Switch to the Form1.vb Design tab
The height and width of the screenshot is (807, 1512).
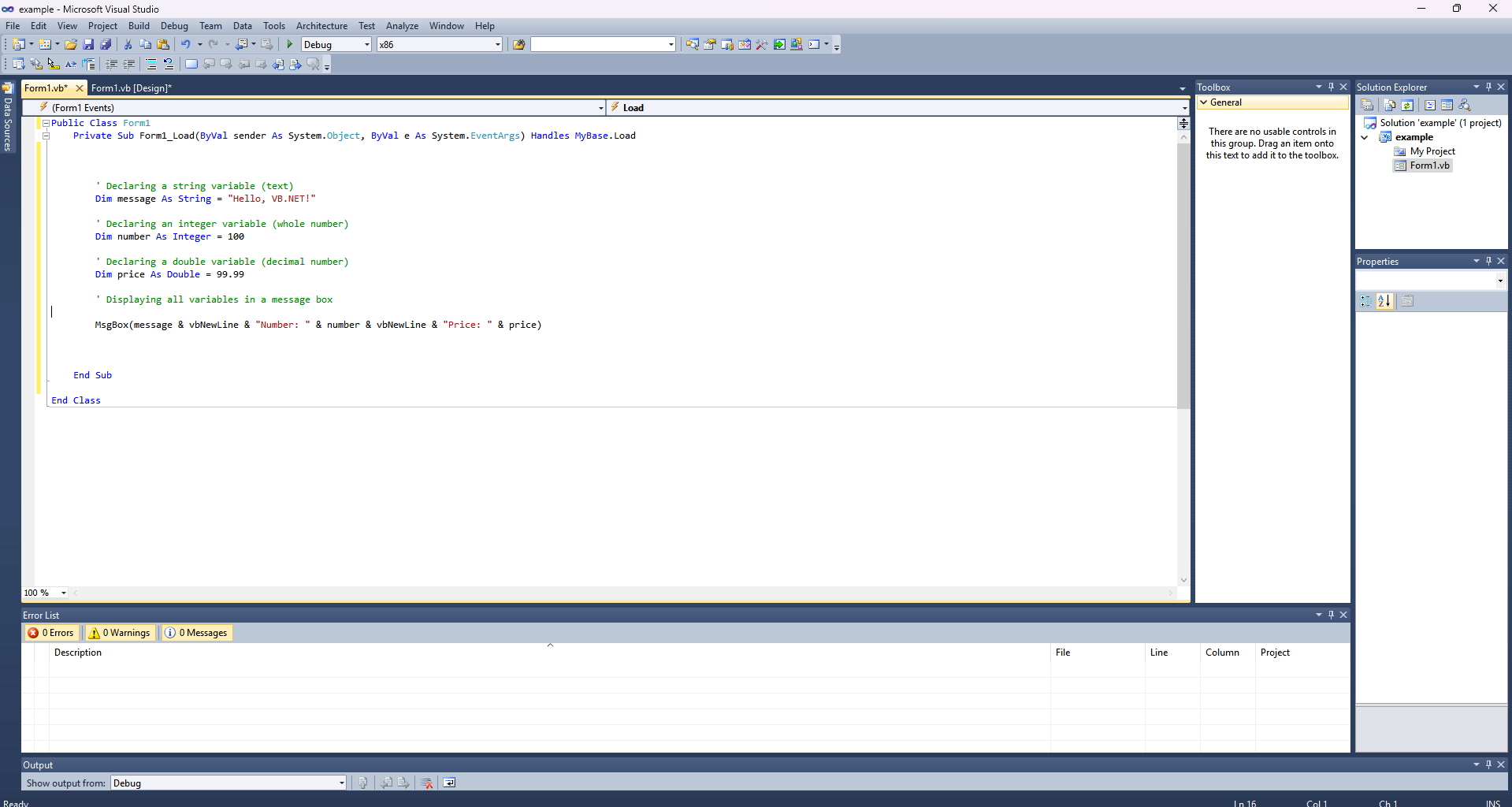pyautogui.click(x=131, y=88)
